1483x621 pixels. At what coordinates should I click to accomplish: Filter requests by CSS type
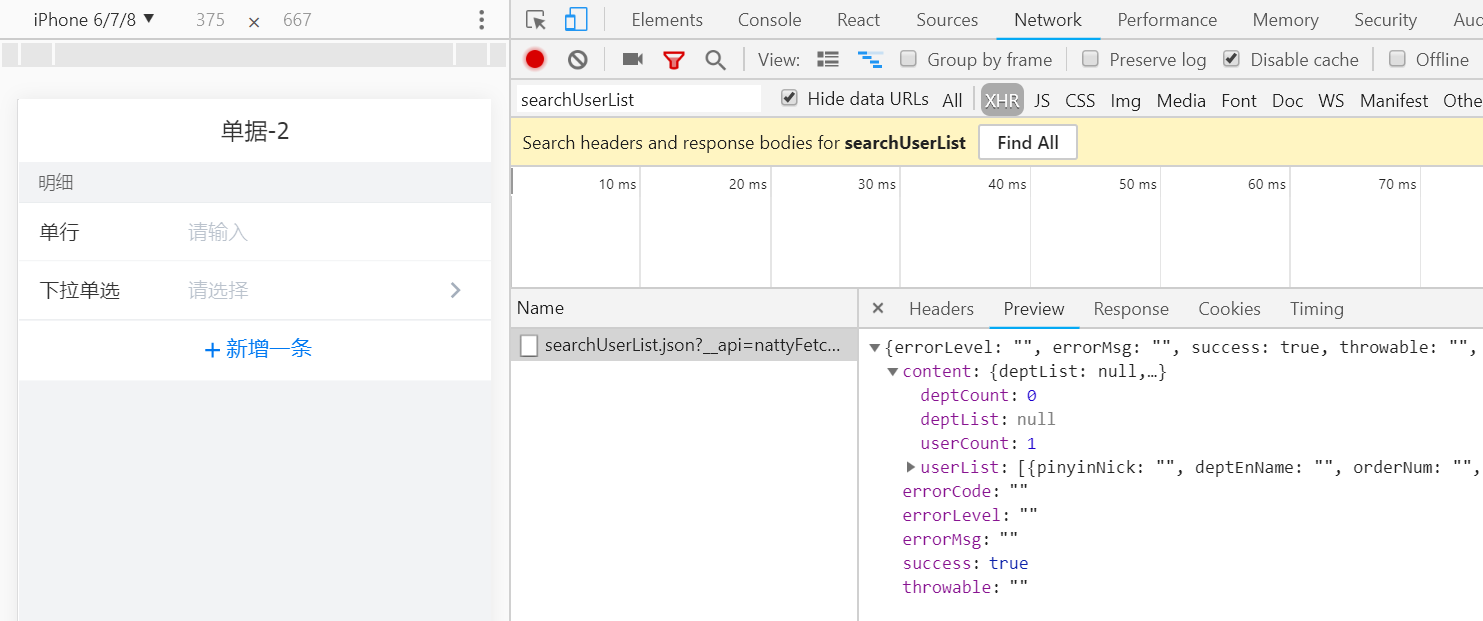pyautogui.click(x=1080, y=100)
